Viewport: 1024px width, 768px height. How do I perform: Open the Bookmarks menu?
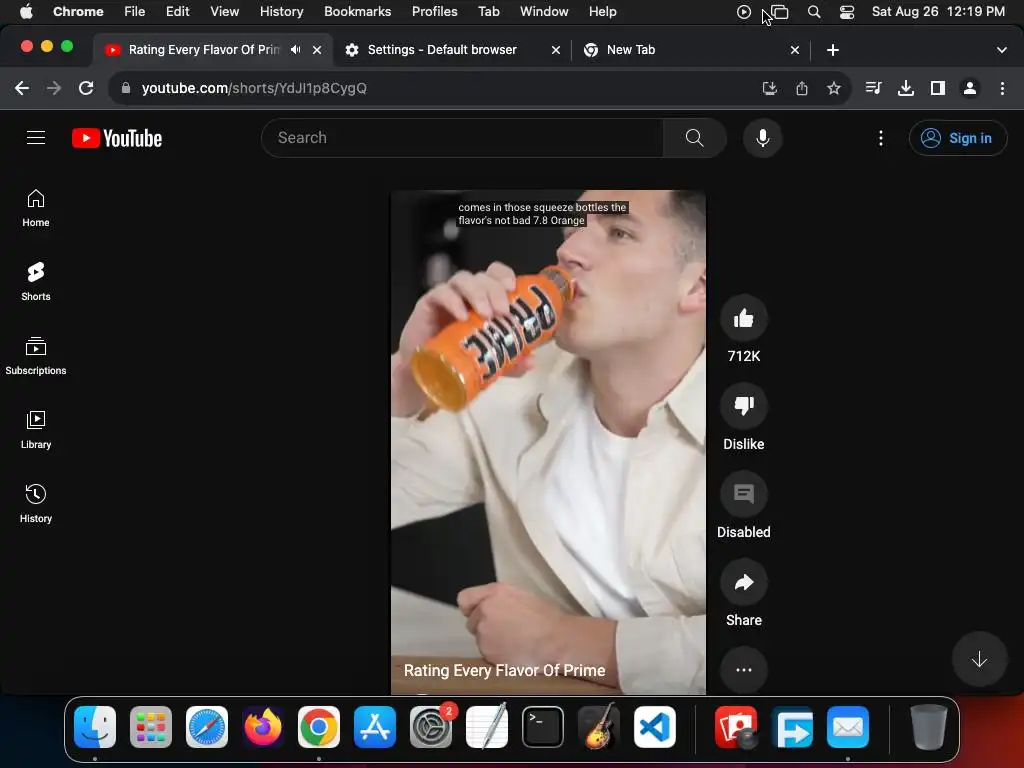[x=357, y=12]
